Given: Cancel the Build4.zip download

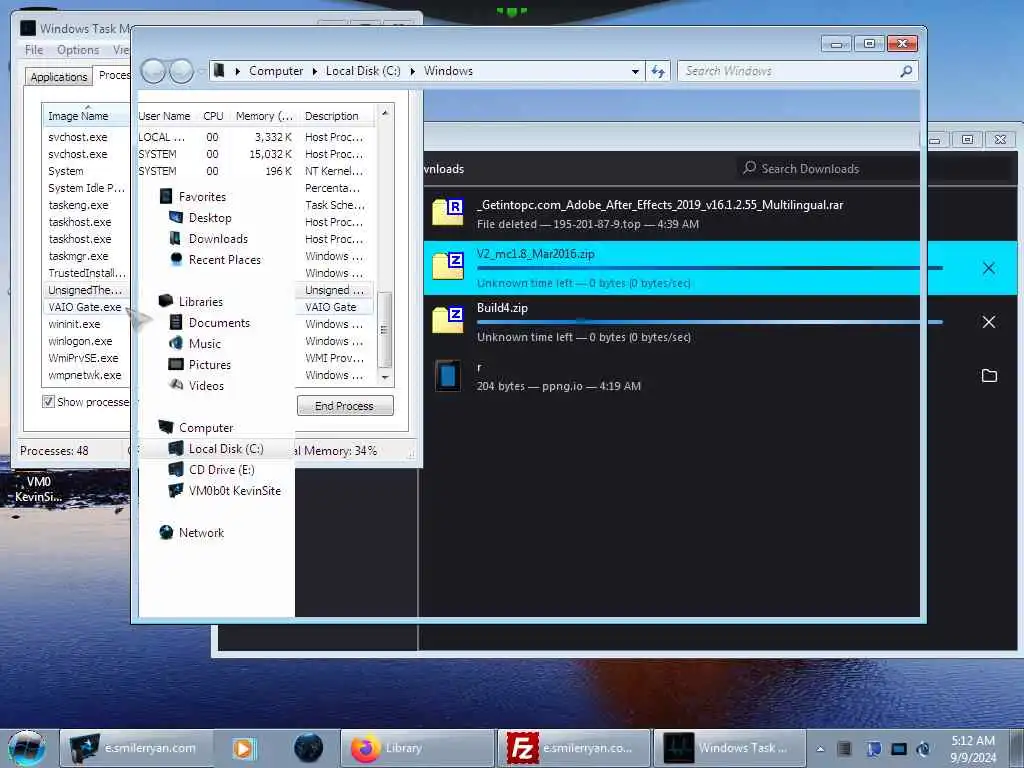Looking at the screenshot, I should (x=989, y=322).
